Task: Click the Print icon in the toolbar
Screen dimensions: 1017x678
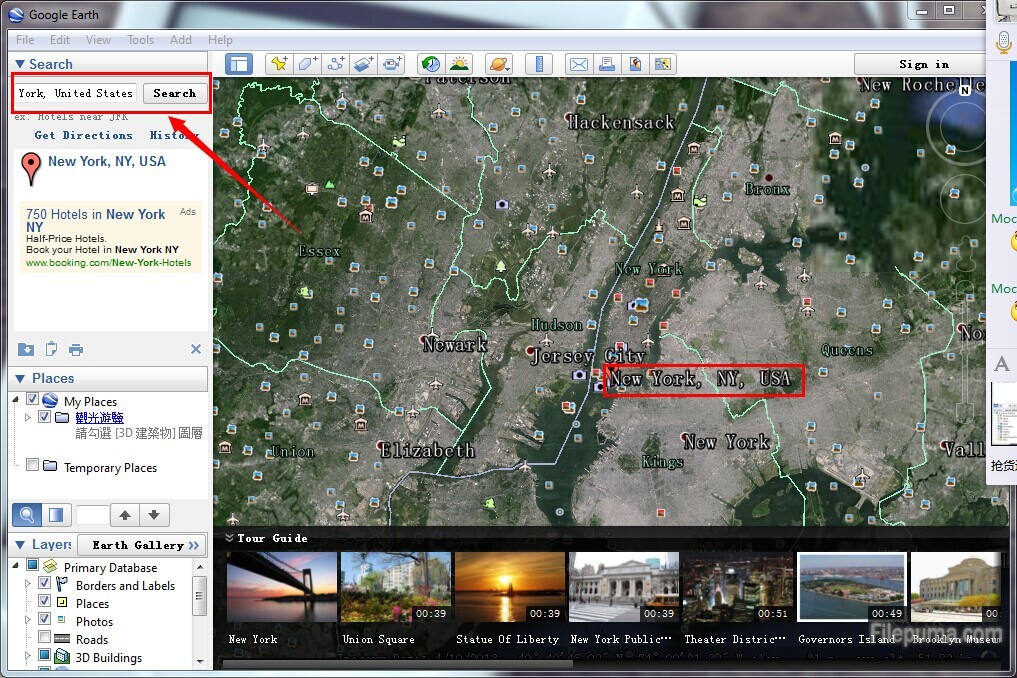Action: pyautogui.click(x=606, y=64)
